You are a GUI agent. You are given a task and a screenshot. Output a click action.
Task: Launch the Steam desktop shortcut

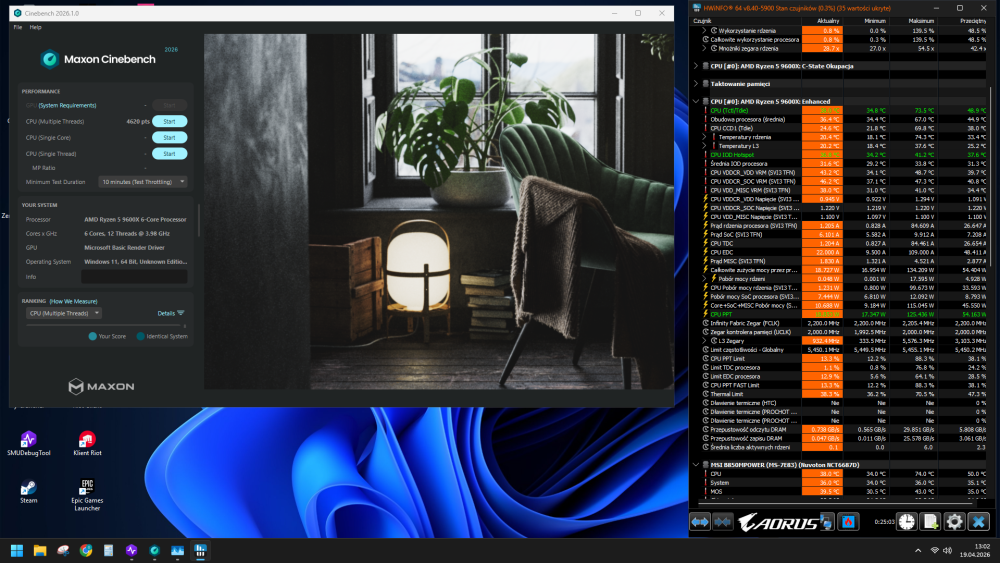28,492
